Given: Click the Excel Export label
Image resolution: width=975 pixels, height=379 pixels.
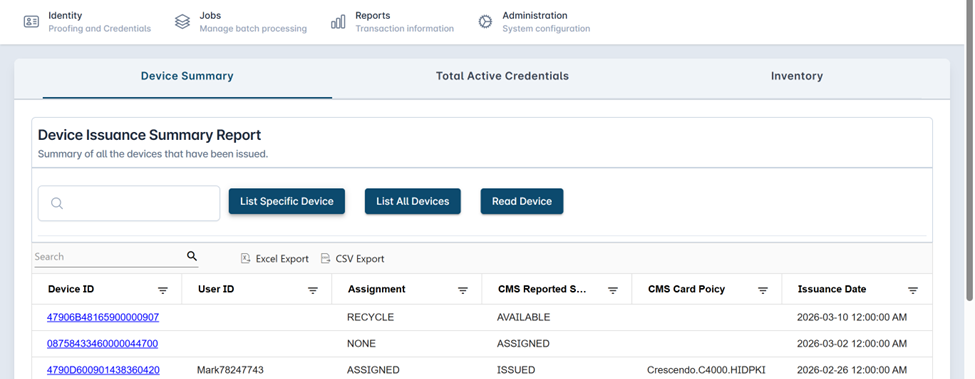Looking at the screenshot, I should [282, 259].
